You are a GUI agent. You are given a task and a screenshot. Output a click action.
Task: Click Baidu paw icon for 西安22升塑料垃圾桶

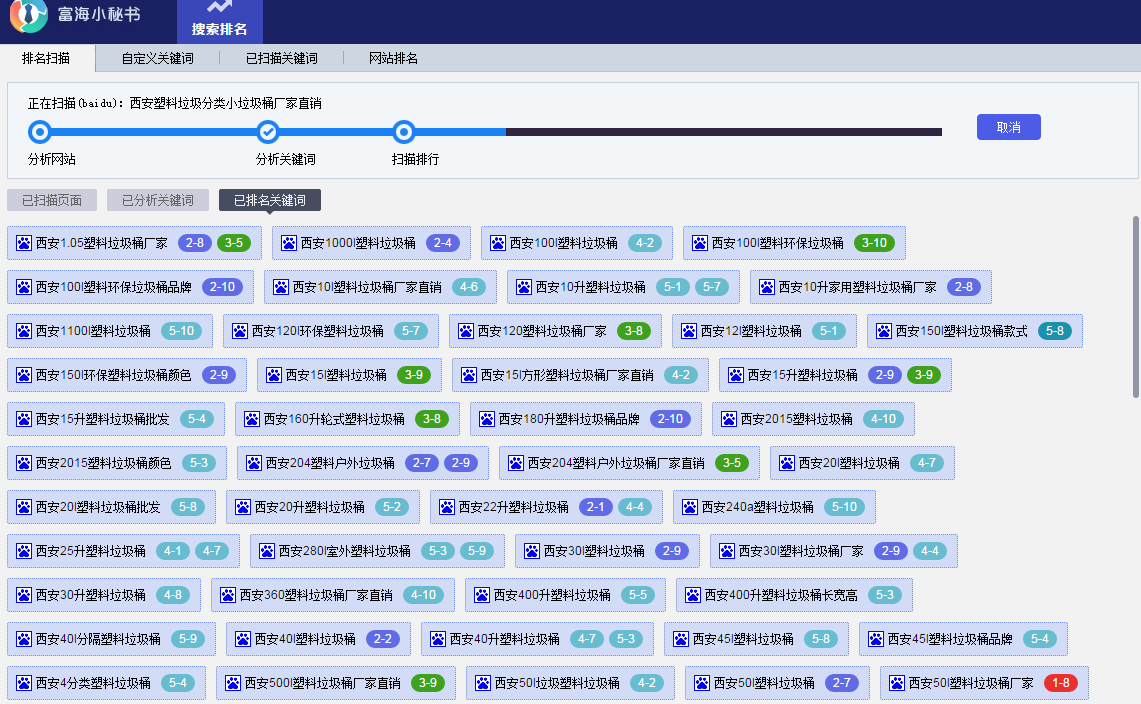(x=446, y=507)
